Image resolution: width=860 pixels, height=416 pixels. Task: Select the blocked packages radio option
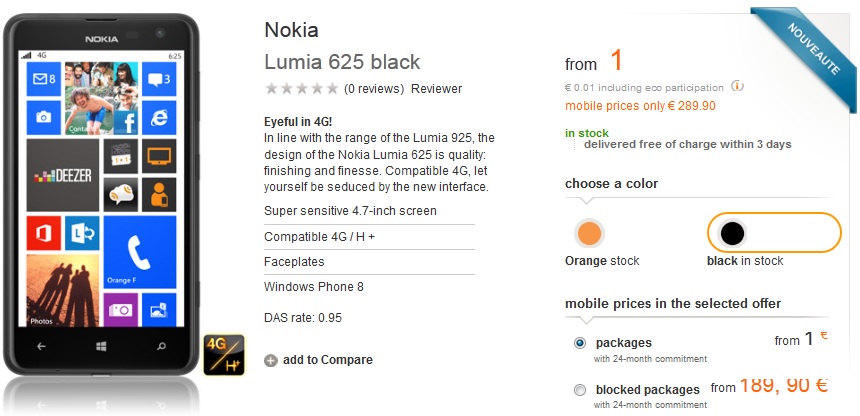click(580, 390)
